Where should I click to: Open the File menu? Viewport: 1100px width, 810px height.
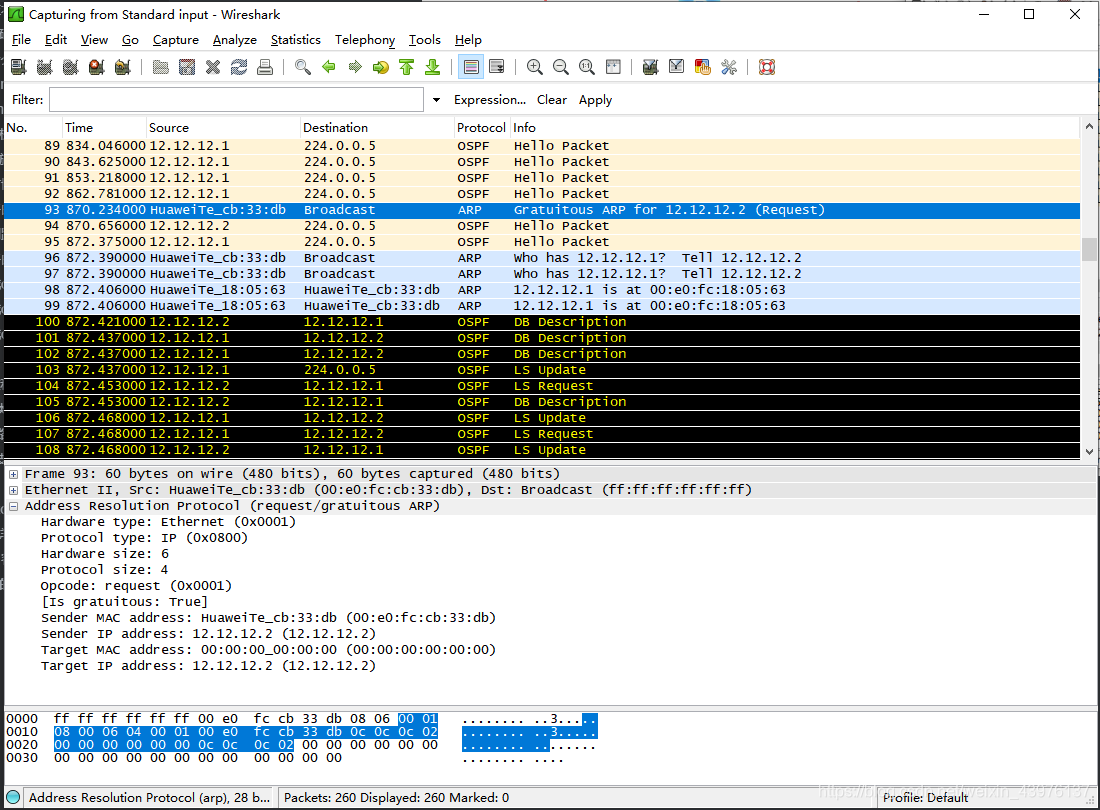(21, 40)
